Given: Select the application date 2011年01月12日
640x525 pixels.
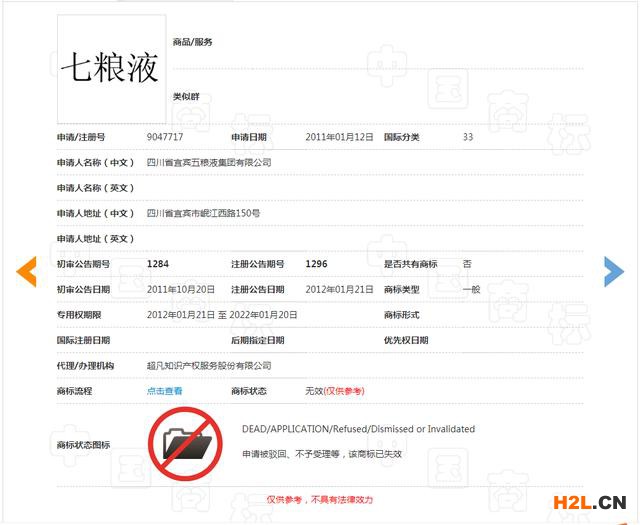Looking at the screenshot, I should click(339, 137).
